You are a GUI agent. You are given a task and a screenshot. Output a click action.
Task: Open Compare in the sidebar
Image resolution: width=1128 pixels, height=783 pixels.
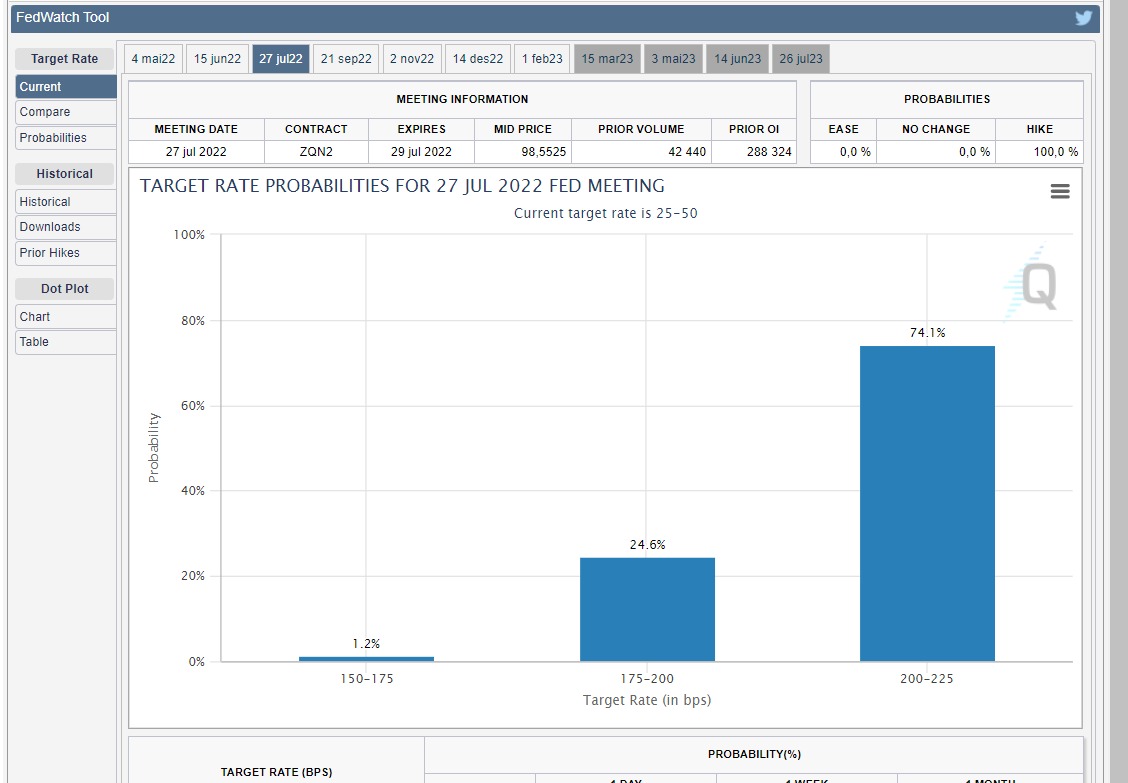(65, 112)
